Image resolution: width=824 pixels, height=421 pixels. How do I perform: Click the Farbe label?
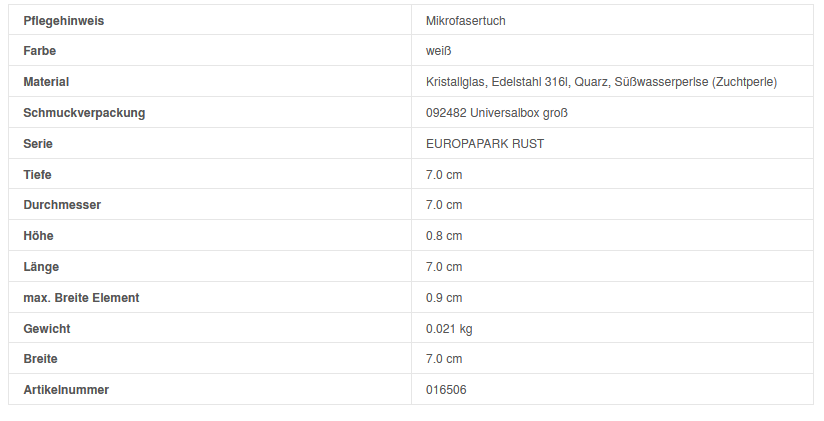41,51
